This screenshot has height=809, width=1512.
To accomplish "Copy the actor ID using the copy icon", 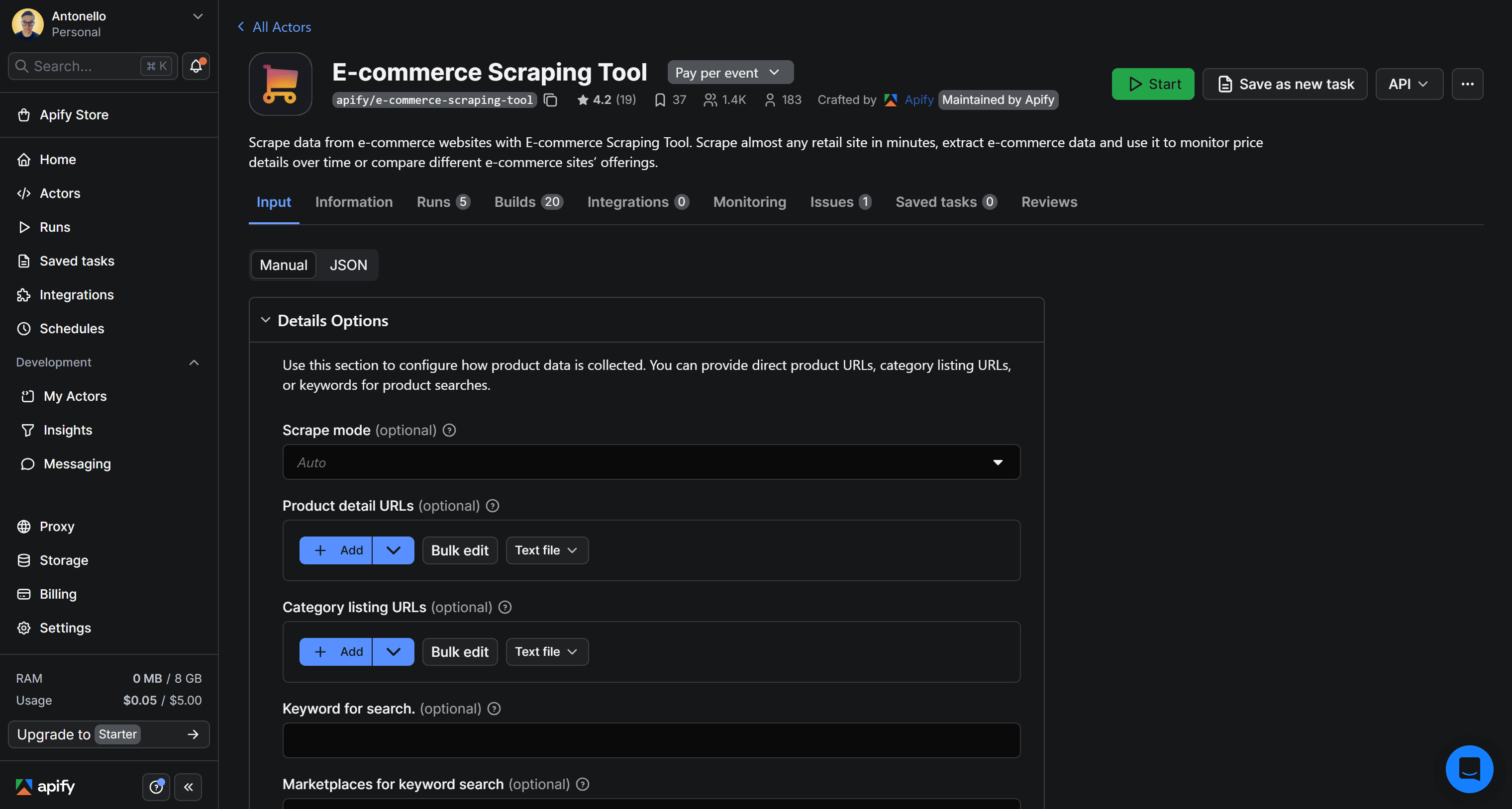I will click(x=551, y=100).
